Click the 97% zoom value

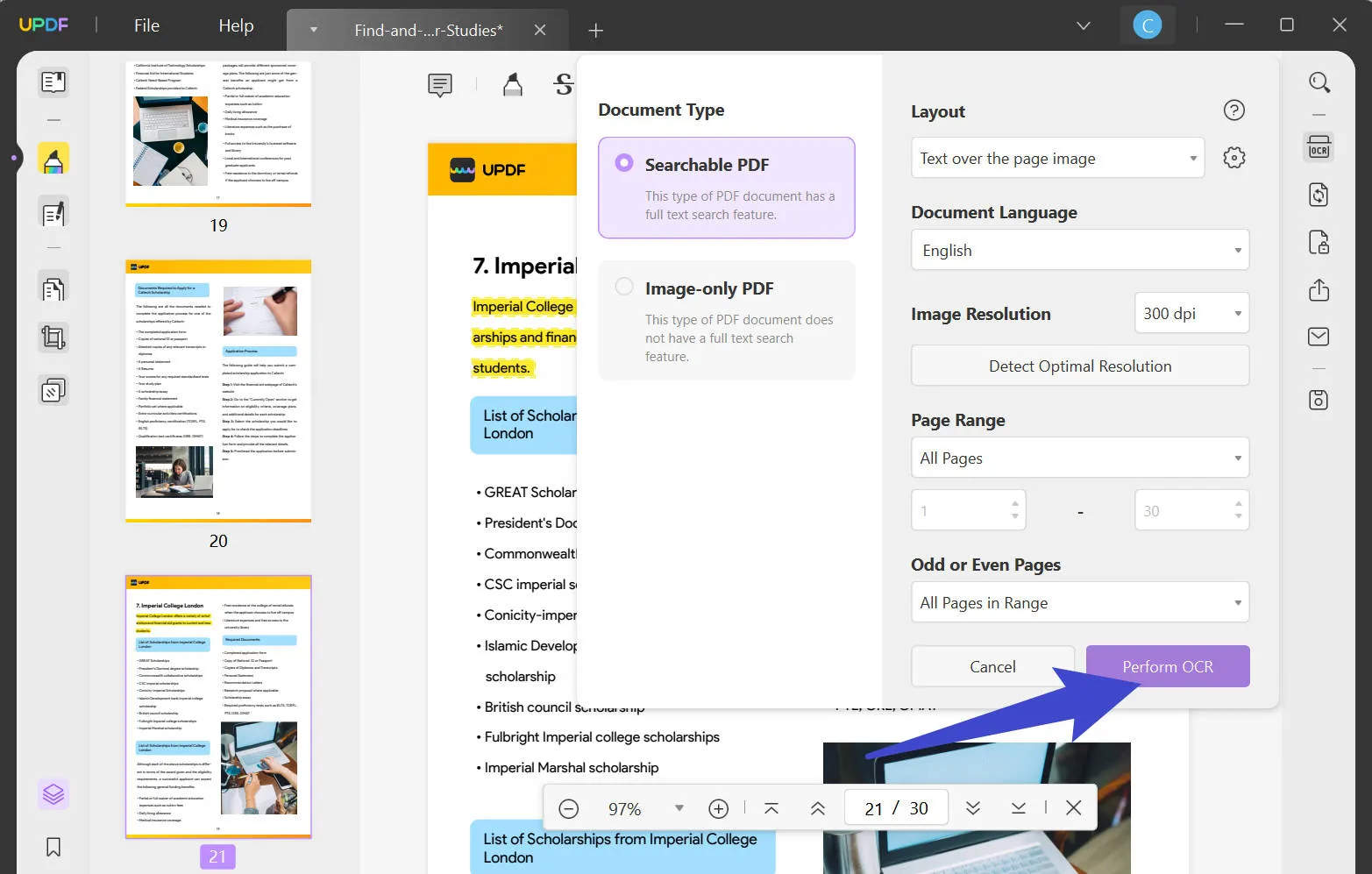point(625,809)
